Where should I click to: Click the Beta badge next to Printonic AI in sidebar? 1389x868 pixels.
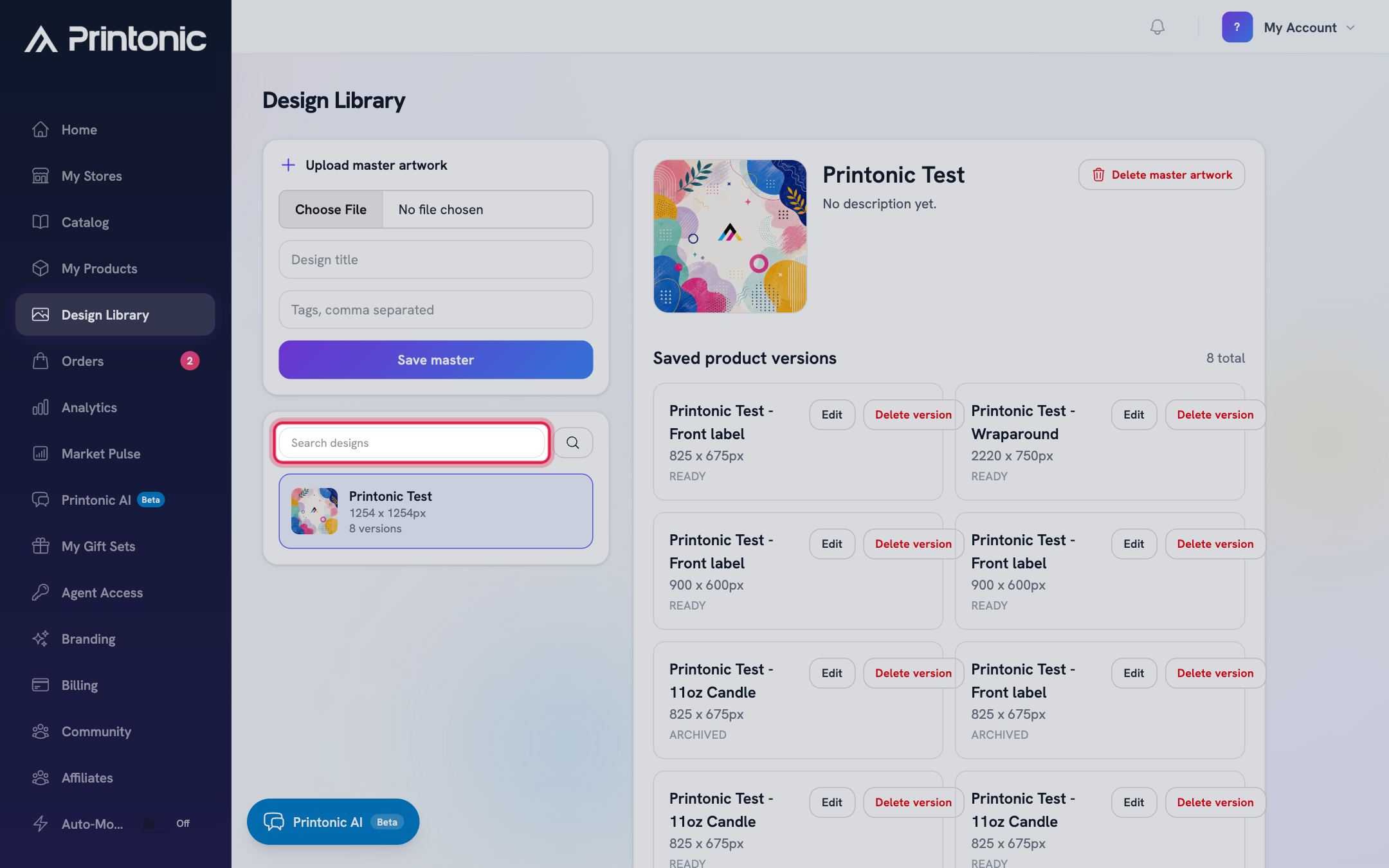coord(150,500)
